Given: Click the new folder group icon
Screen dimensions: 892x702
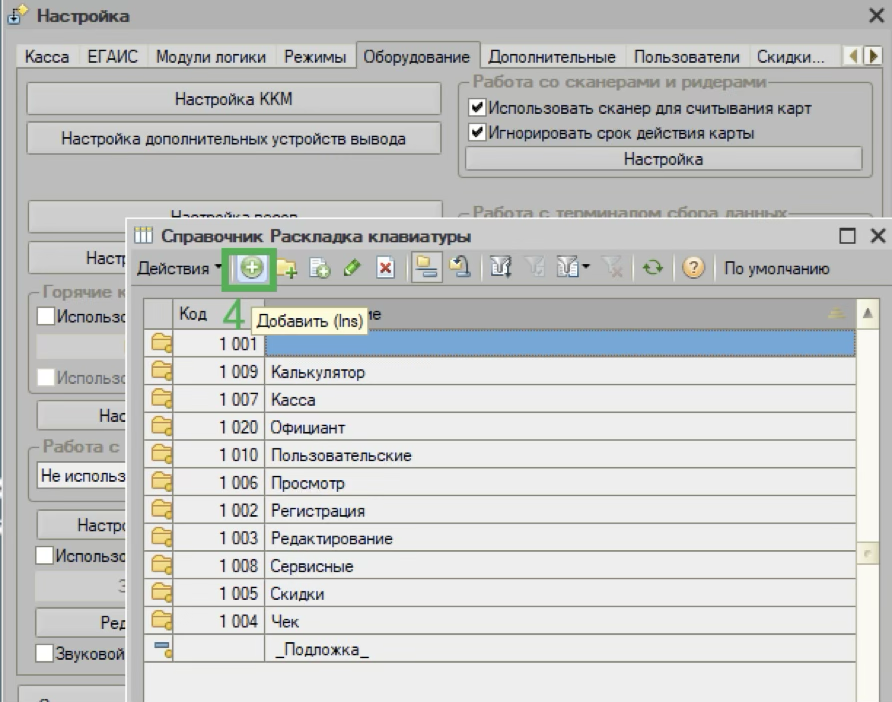Looking at the screenshot, I should 289,268.
